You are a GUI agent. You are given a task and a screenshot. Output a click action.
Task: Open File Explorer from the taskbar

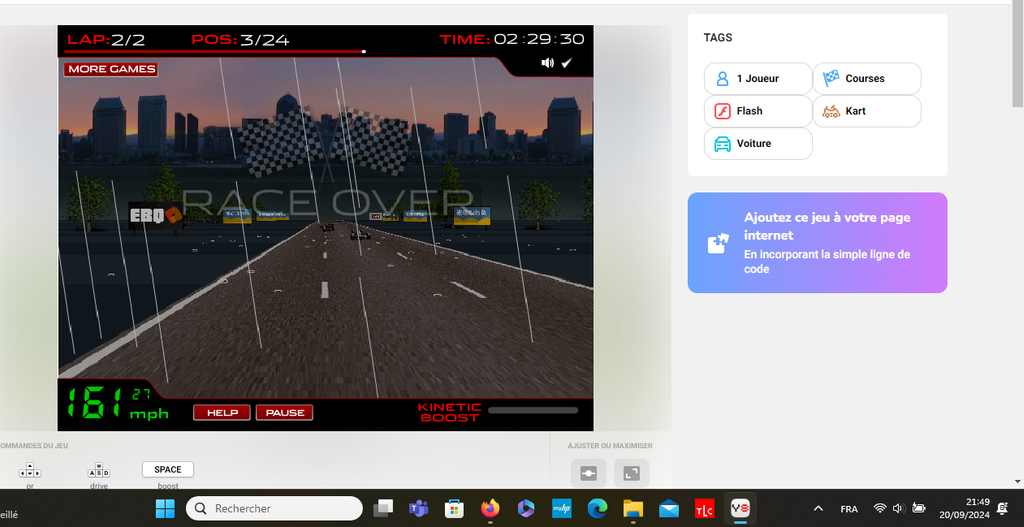633,508
